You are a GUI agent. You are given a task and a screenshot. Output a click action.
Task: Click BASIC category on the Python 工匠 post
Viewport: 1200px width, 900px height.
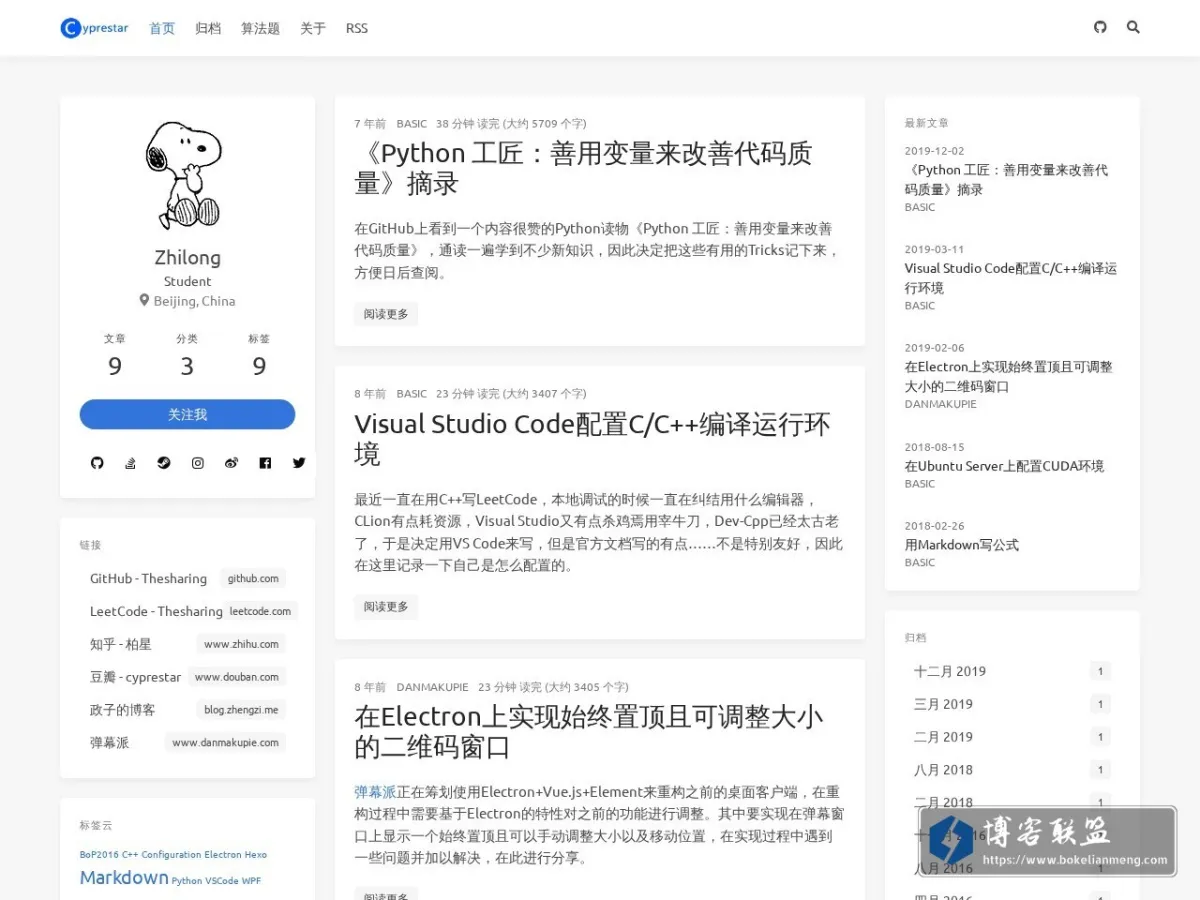(x=411, y=124)
